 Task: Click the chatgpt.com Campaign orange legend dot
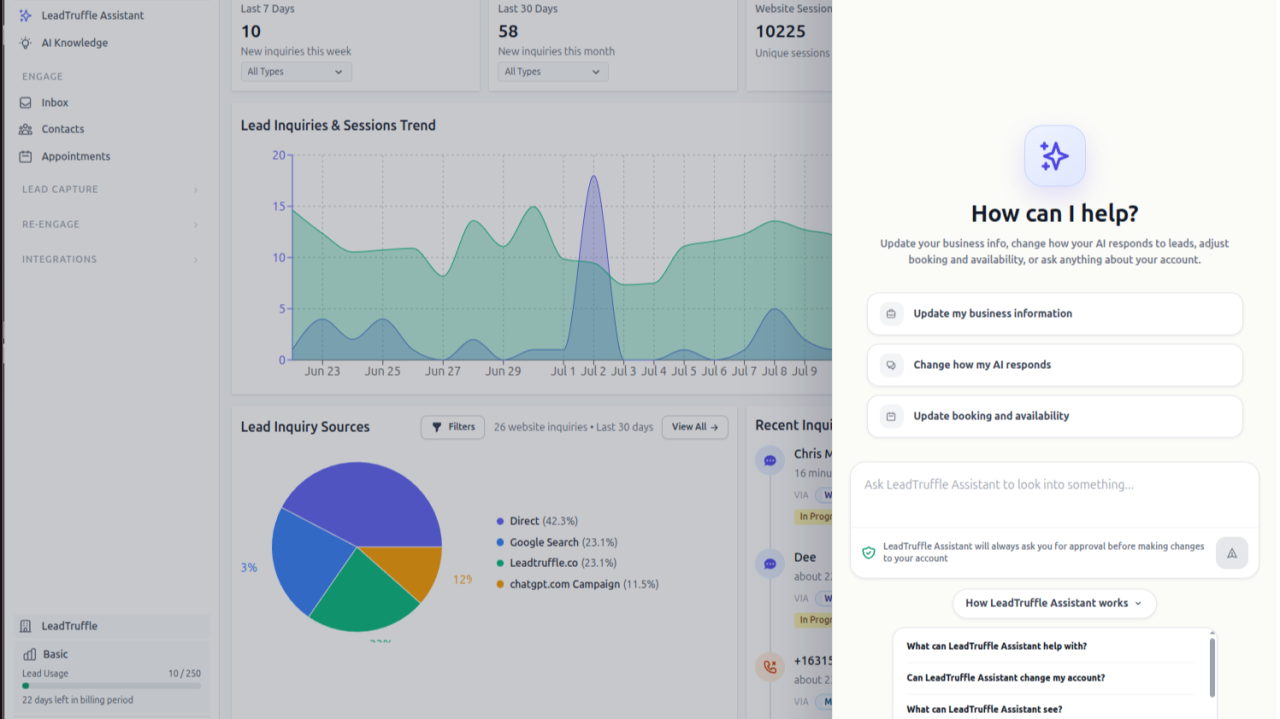click(x=500, y=585)
